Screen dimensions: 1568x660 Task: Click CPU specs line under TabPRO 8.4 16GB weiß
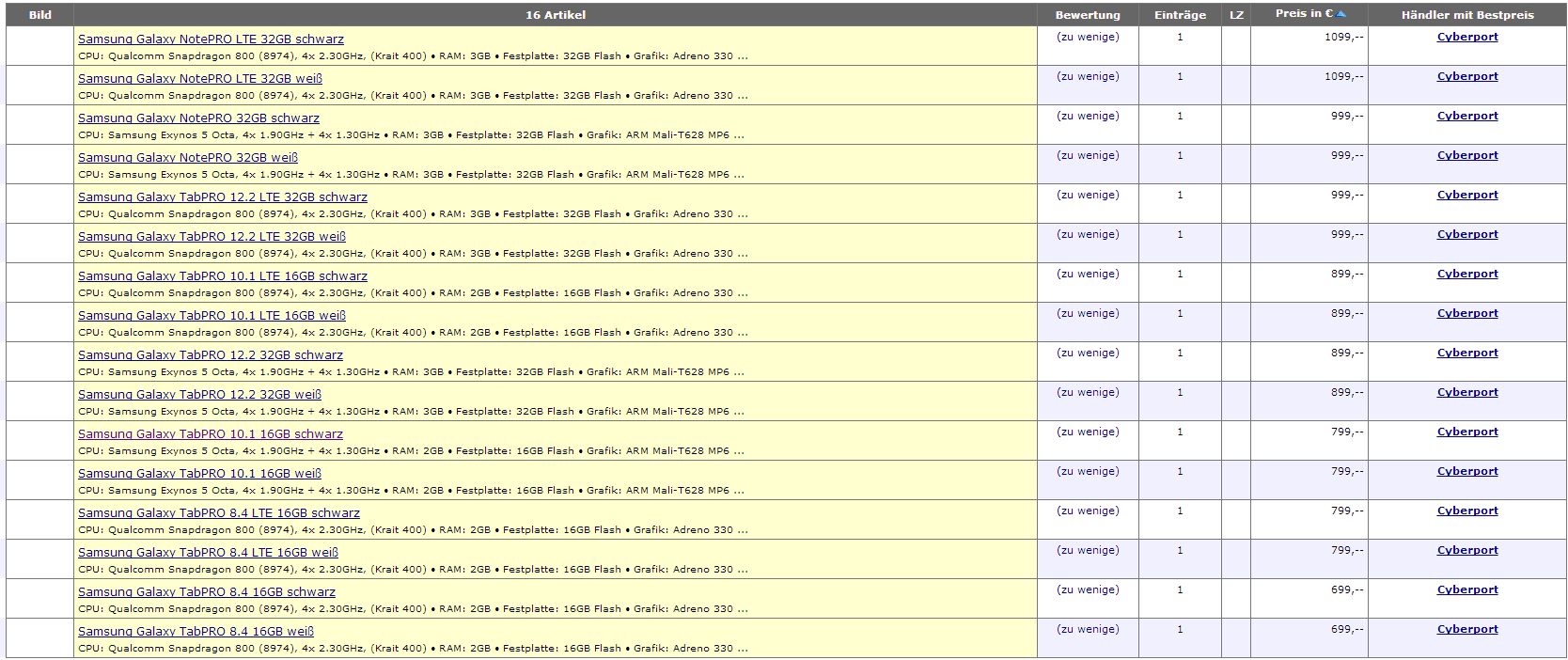coord(413,649)
